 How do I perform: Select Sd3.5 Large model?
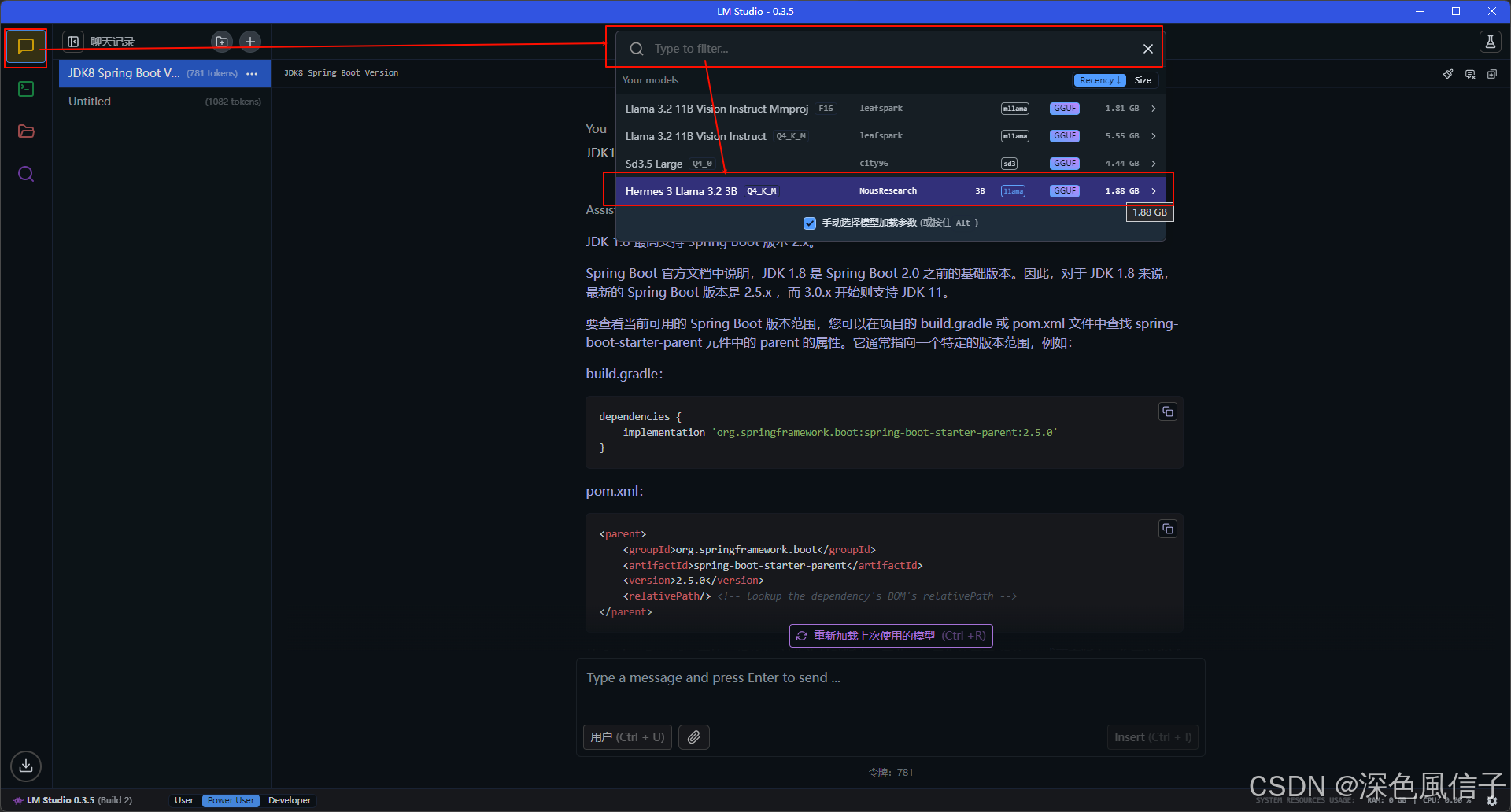[x=890, y=164]
